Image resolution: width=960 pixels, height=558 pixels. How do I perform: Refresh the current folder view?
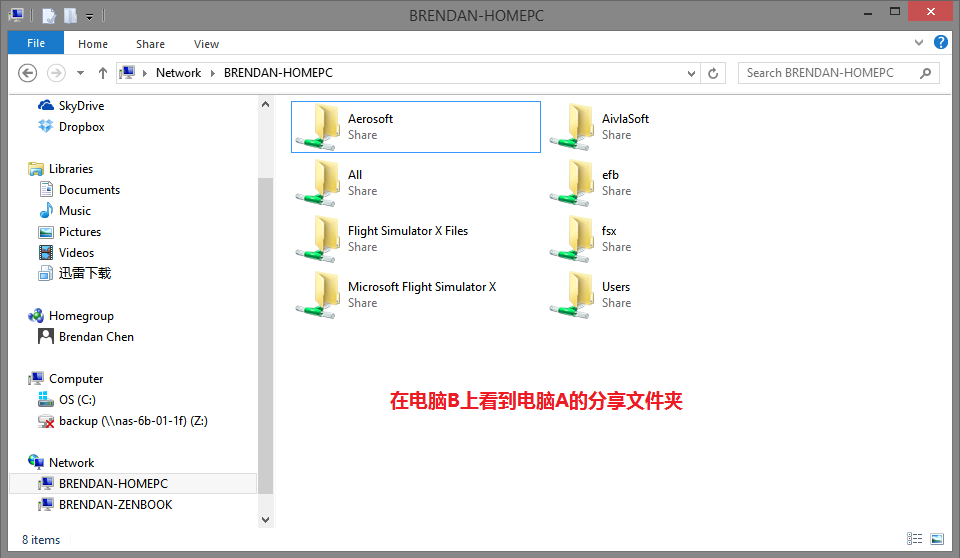(x=713, y=73)
